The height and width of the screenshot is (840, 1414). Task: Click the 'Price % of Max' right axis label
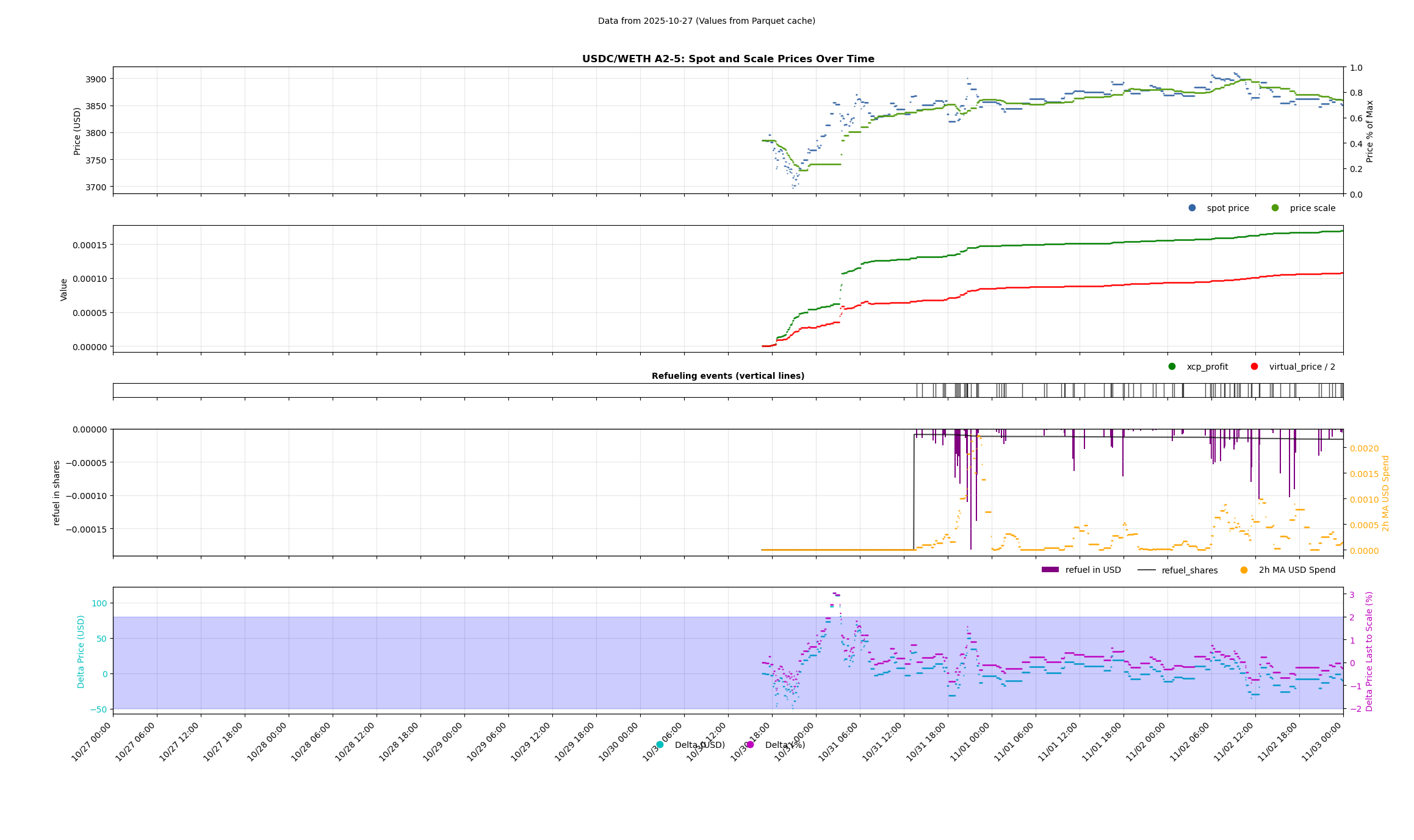(1369, 131)
